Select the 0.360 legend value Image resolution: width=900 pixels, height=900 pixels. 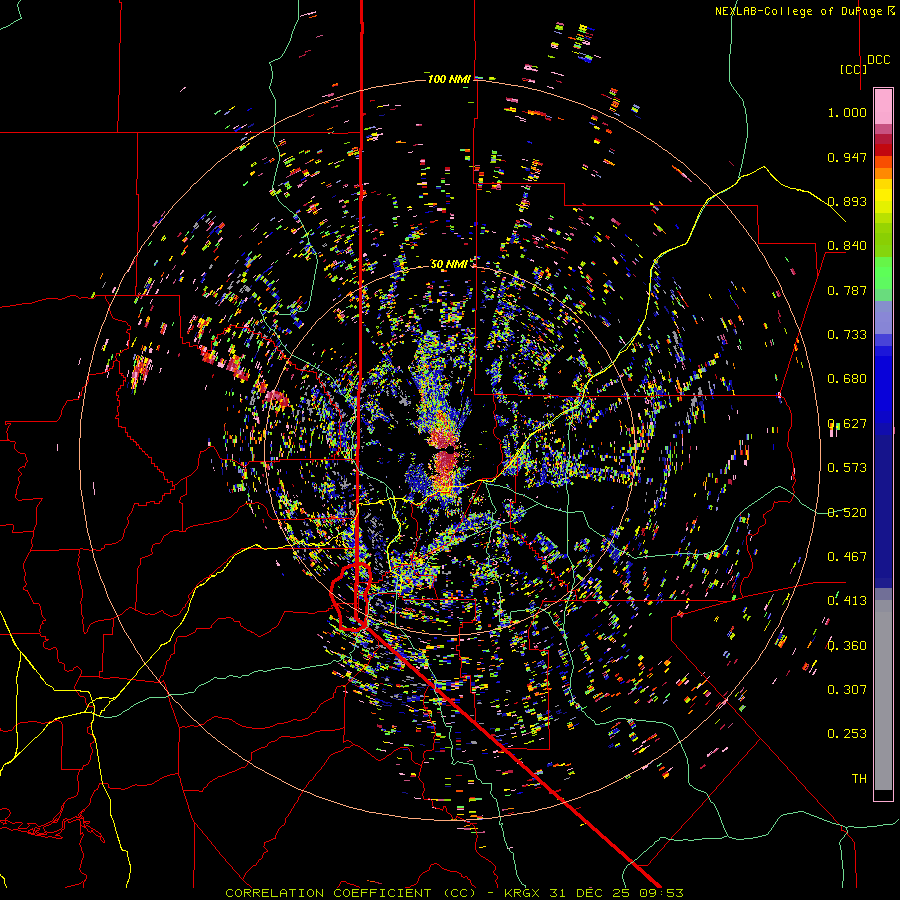click(x=847, y=646)
